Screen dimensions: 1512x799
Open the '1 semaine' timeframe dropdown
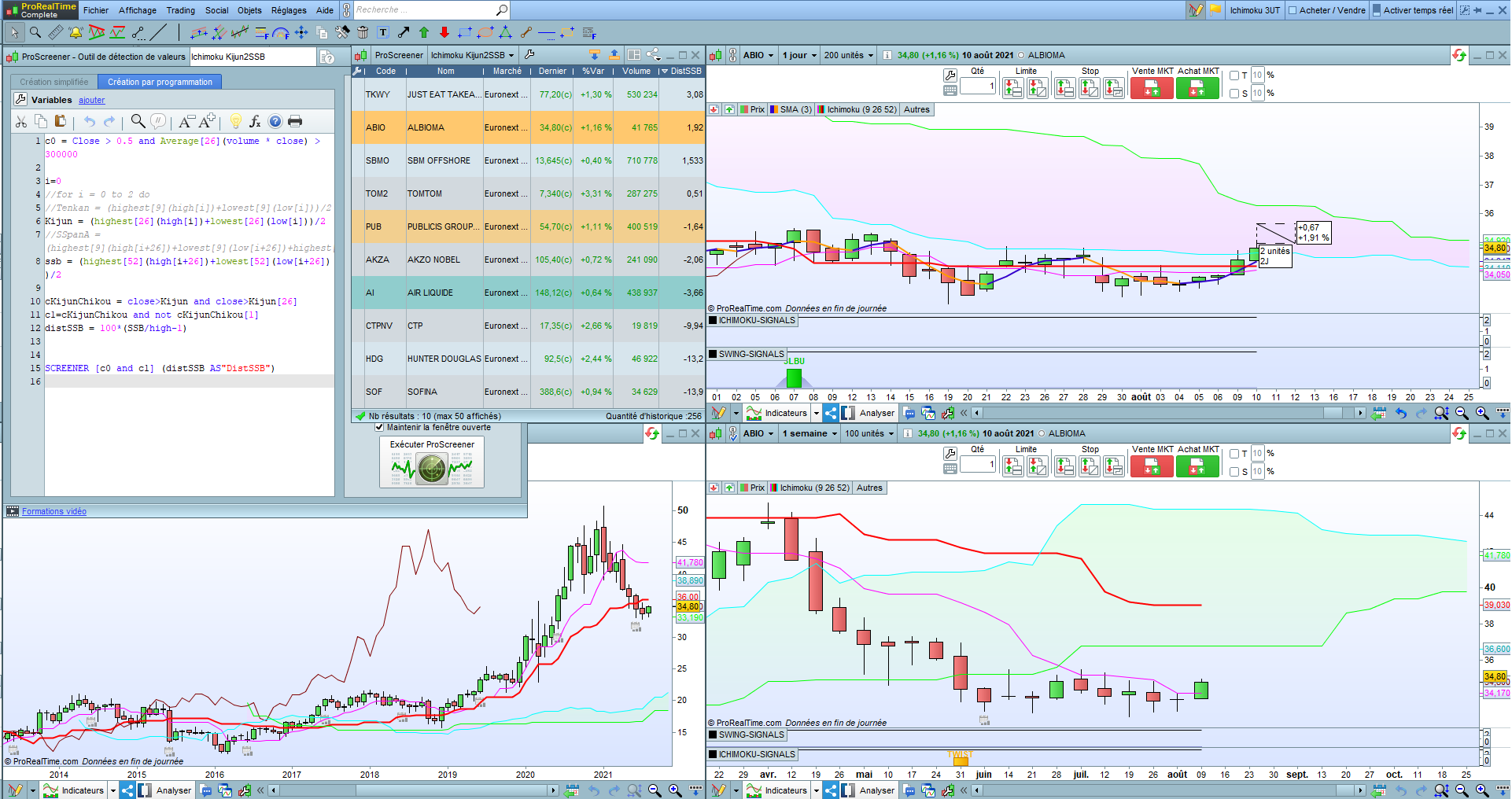(x=809, y=433)
